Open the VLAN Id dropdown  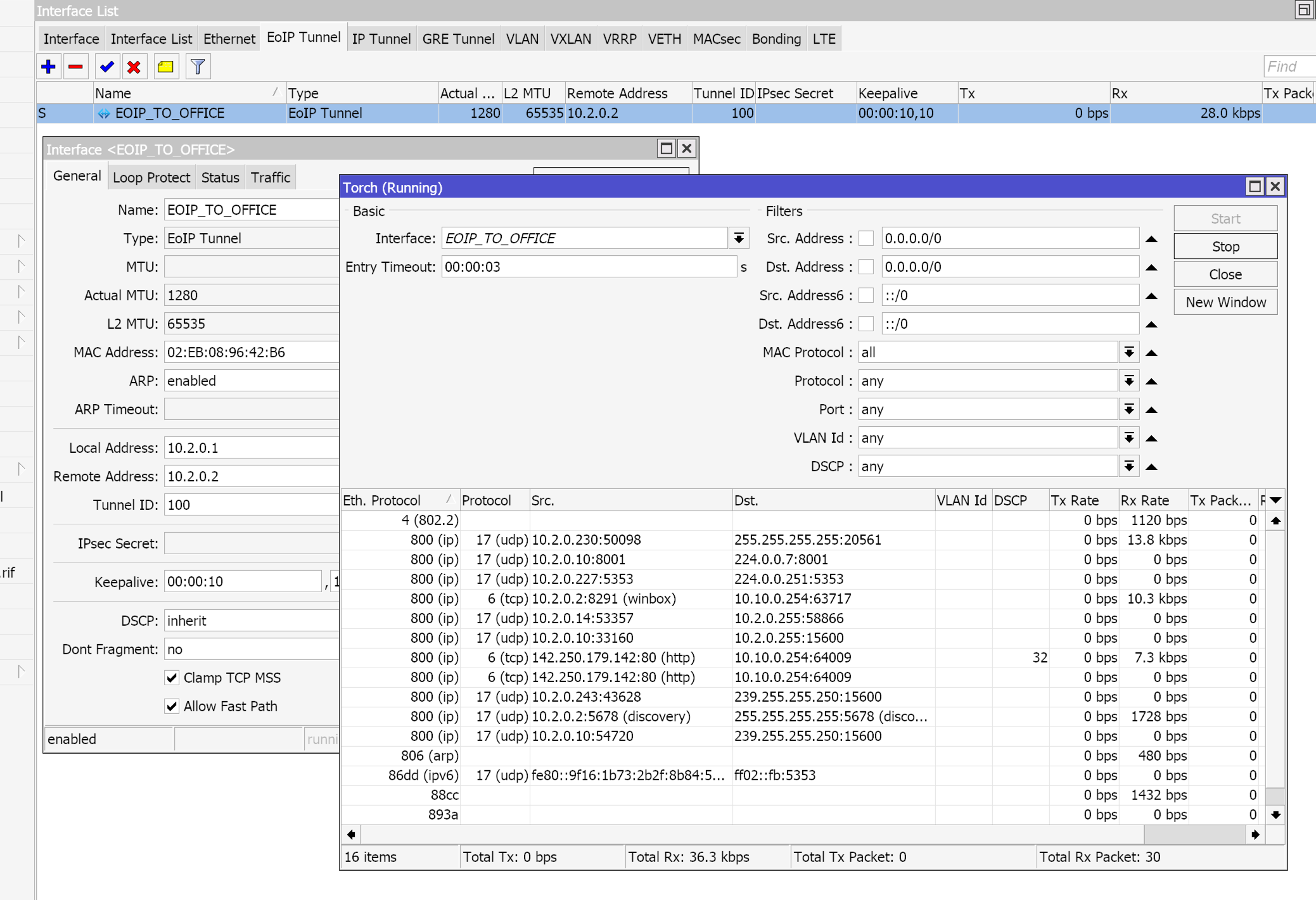pos(1128,437)
